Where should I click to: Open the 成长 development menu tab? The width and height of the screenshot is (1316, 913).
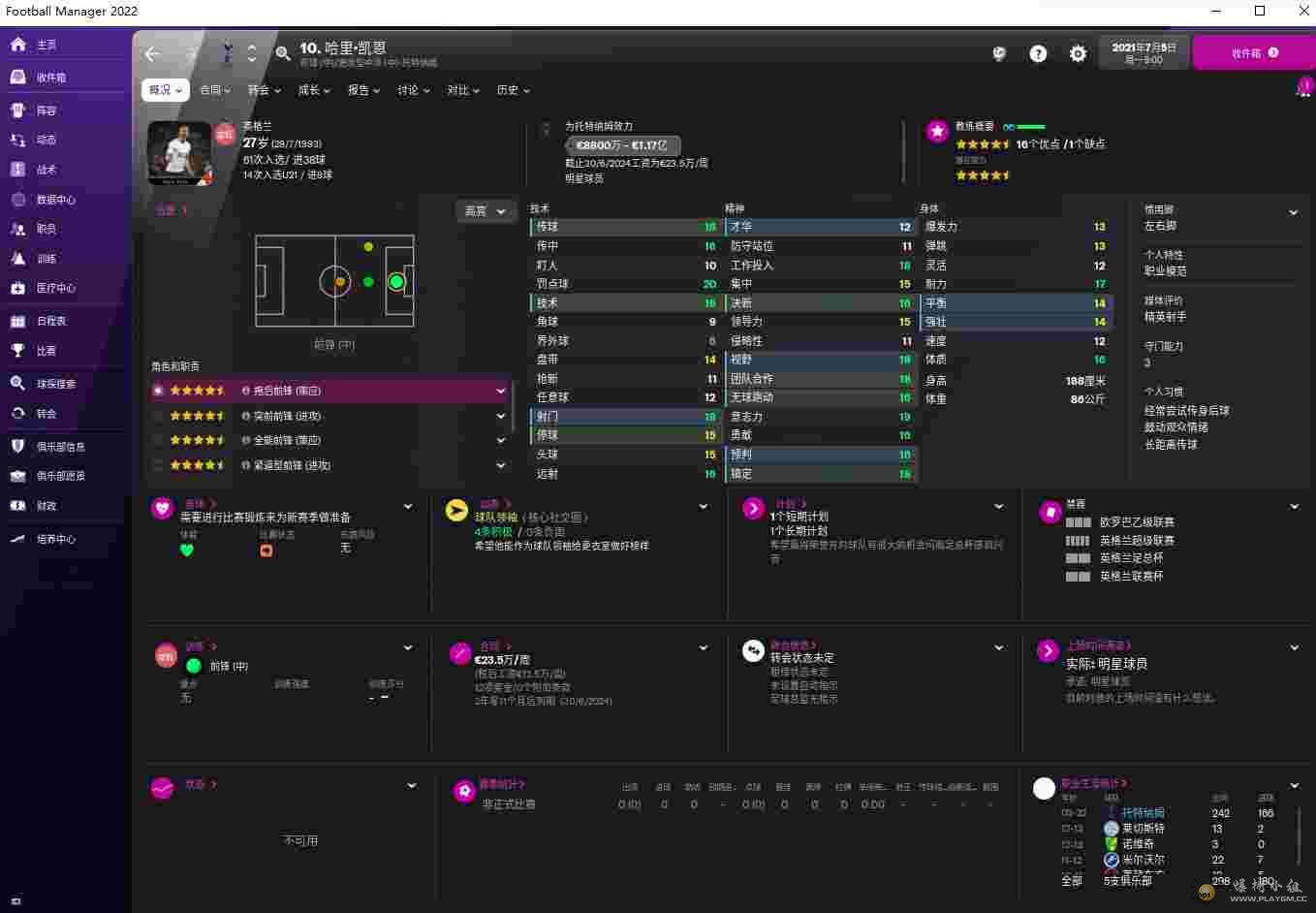(x=314, y=90)
